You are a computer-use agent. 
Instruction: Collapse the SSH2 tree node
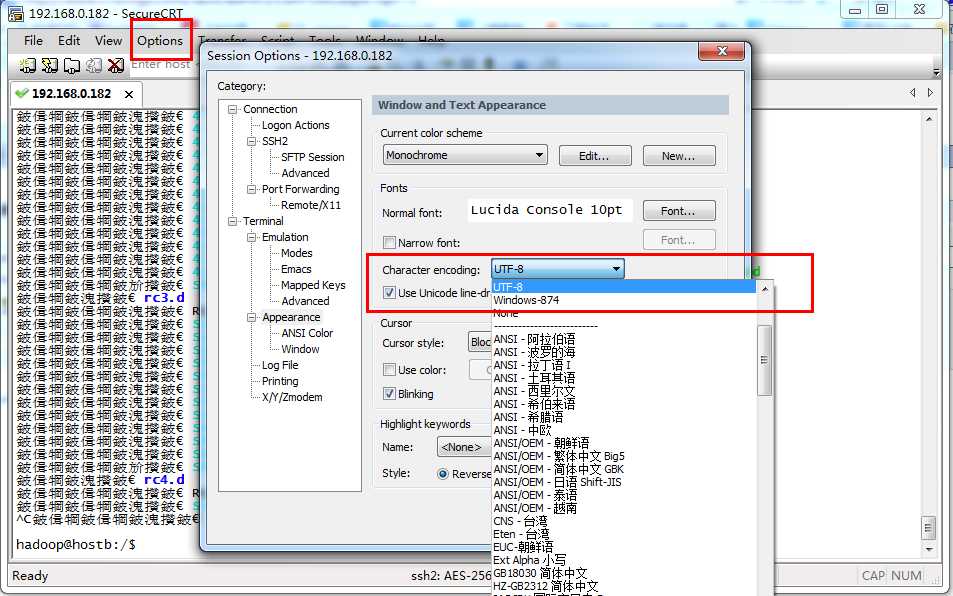coord(251,142)
